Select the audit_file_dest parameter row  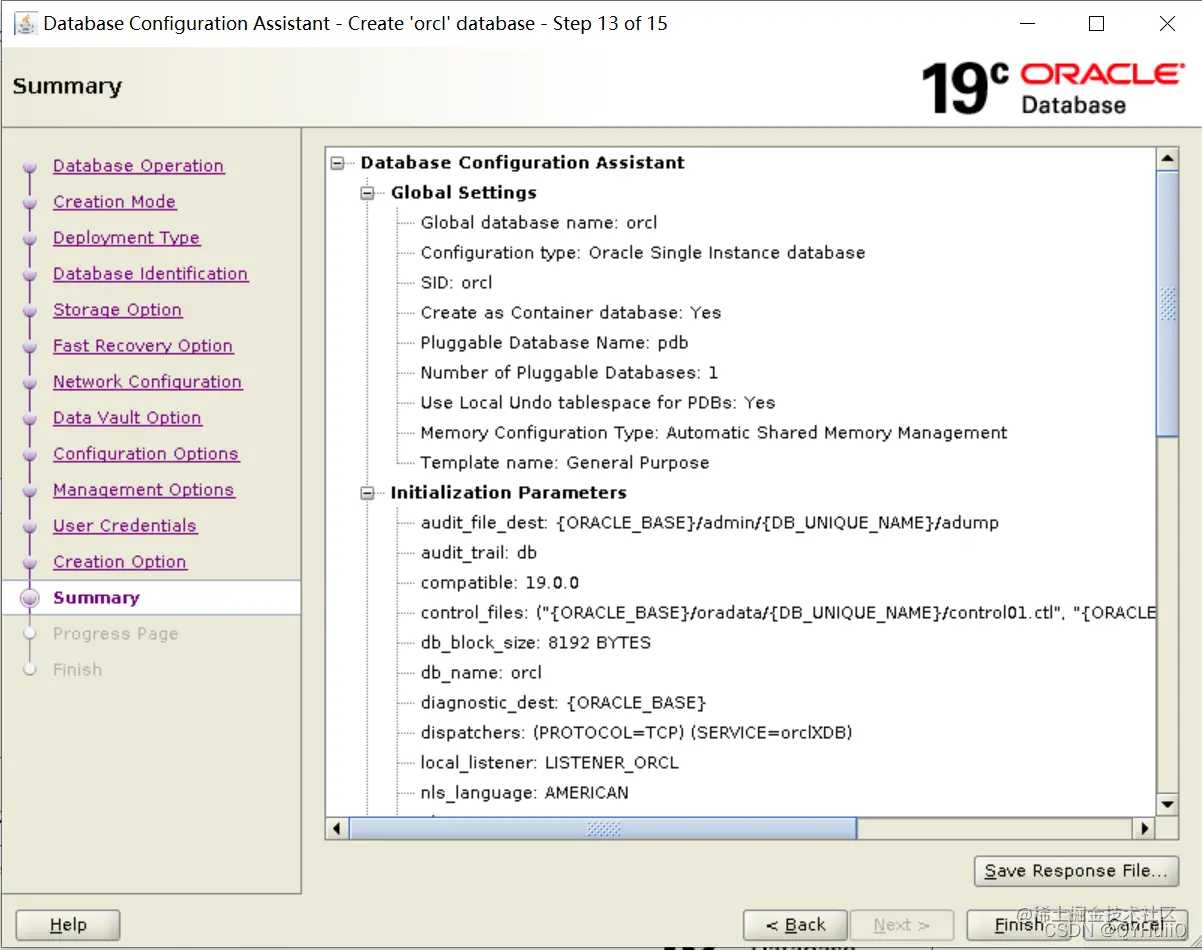pos(710,523)
